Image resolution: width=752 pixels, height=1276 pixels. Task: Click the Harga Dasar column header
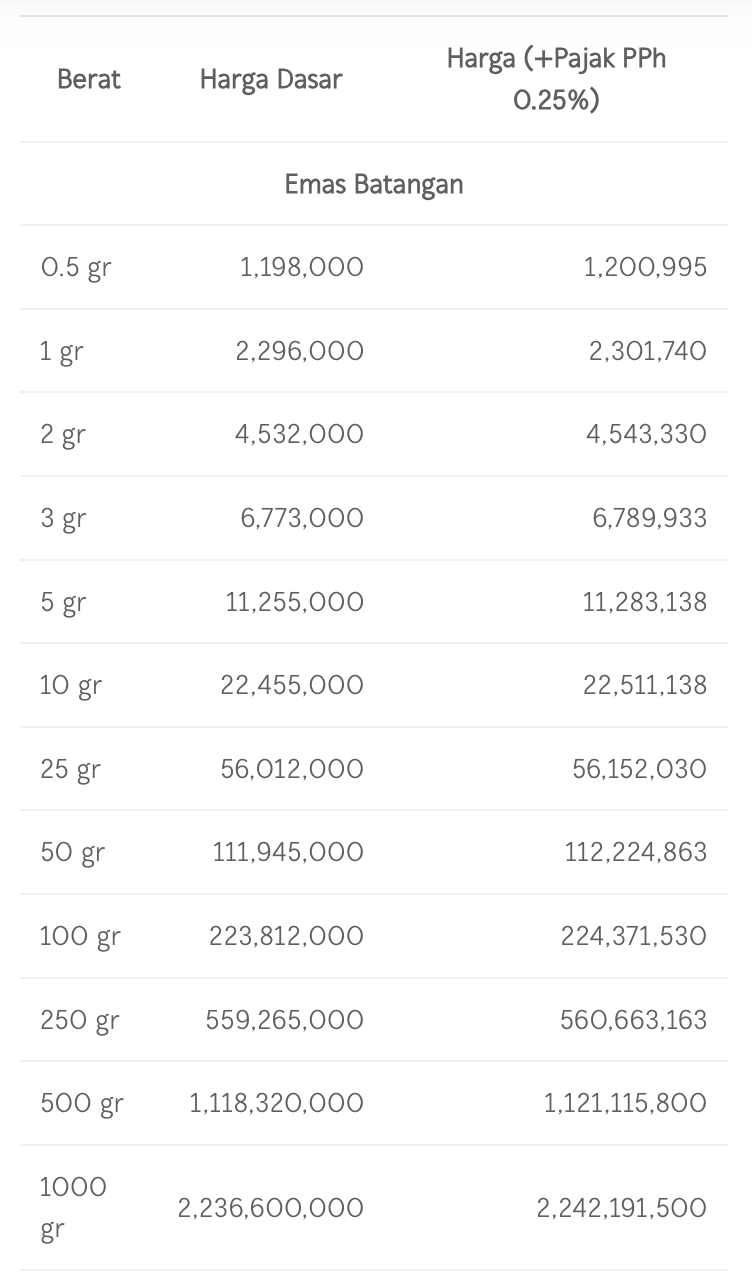tap(270, 79)
